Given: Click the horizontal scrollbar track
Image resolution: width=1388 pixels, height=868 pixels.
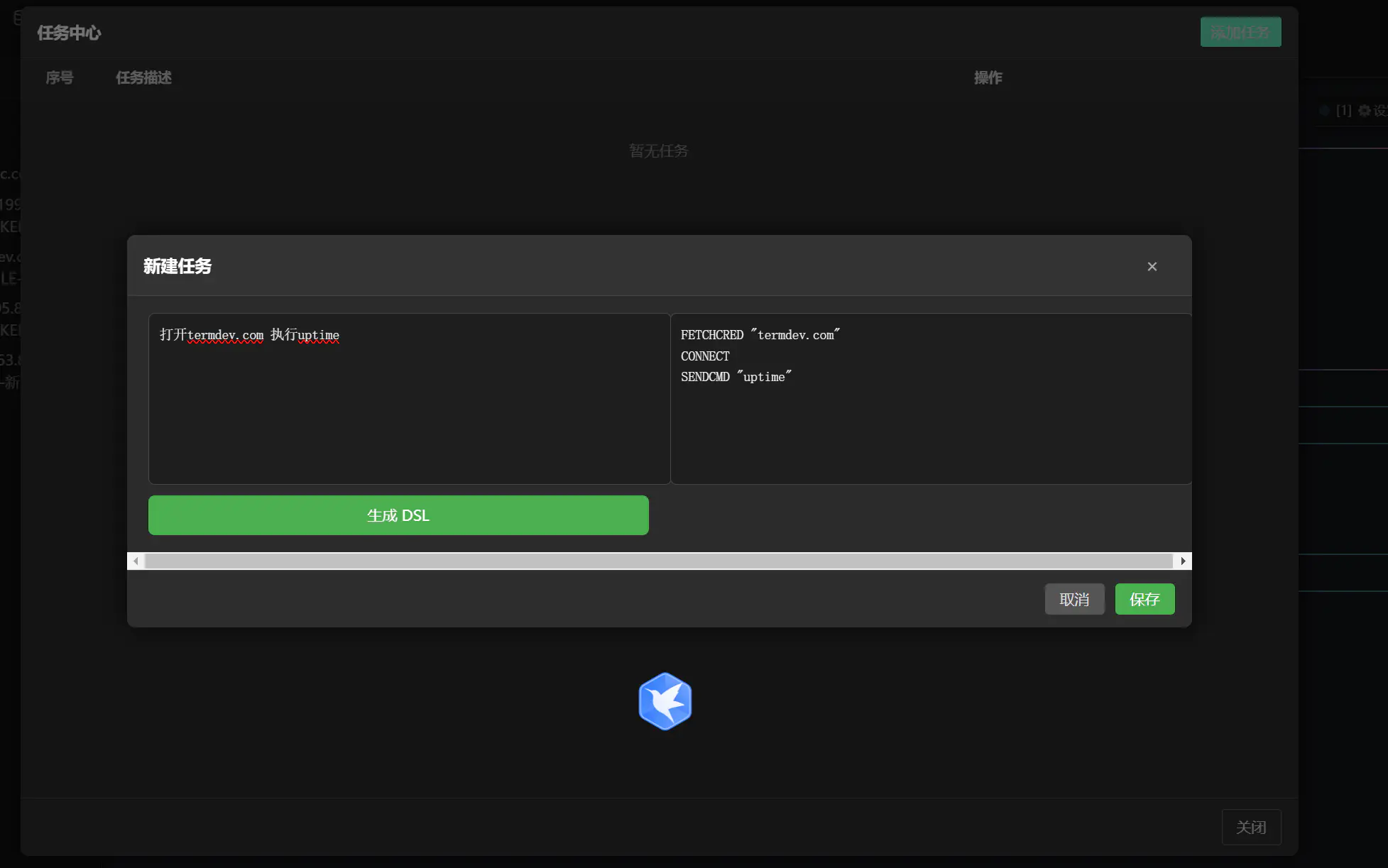Looking at the screenshot, I should [x=659, y=561].
